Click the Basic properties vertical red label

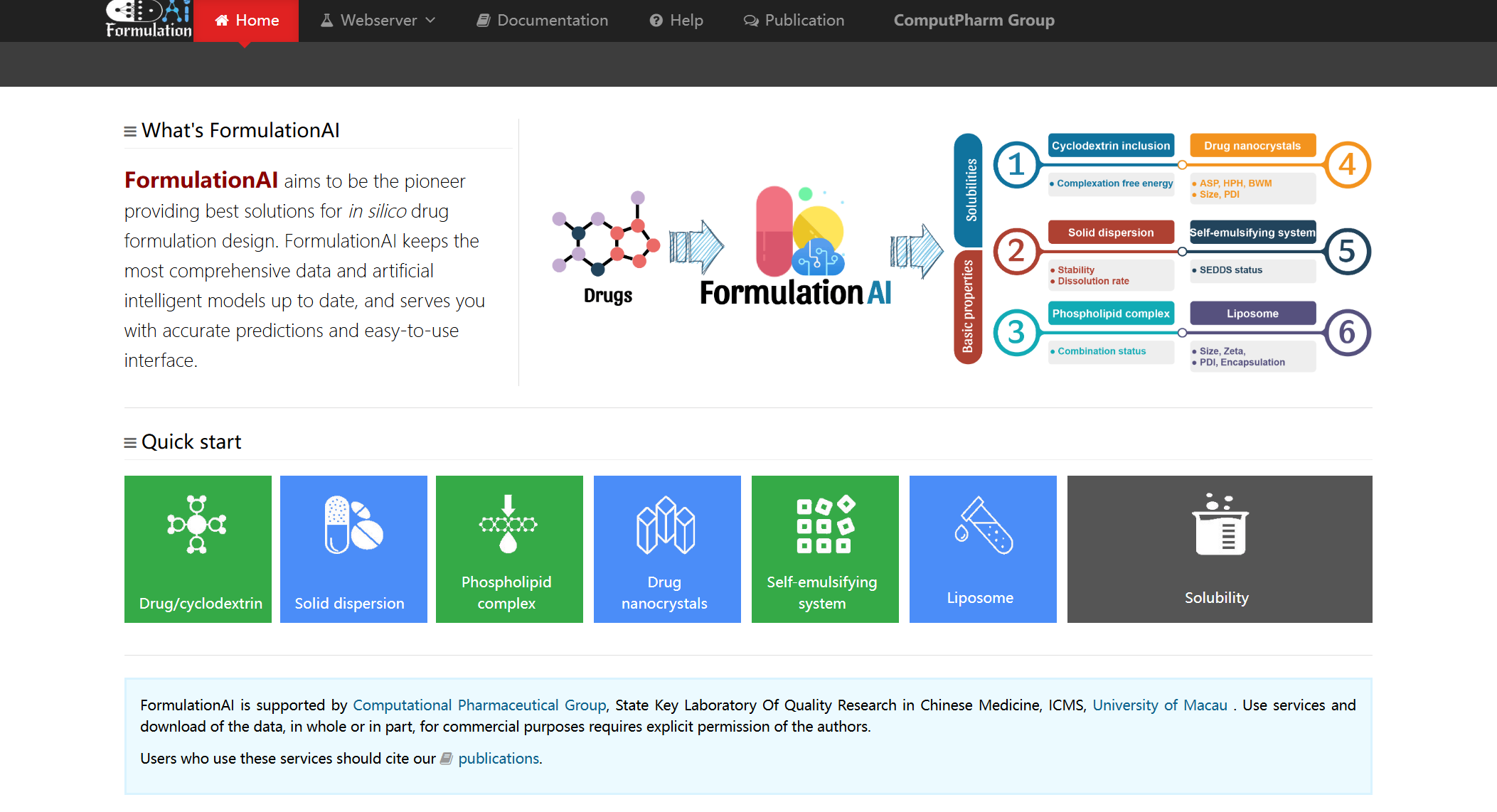(969, 306)
